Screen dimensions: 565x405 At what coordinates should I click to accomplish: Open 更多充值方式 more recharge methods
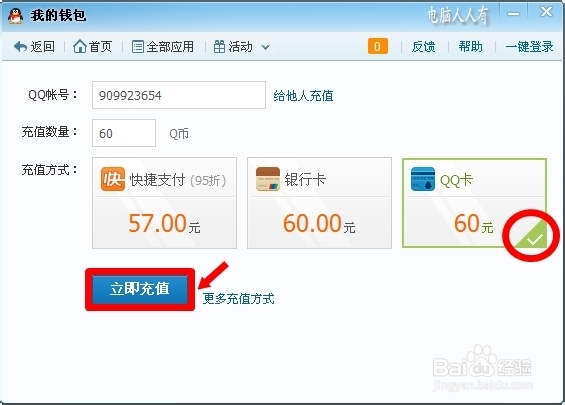click(239, 299)
